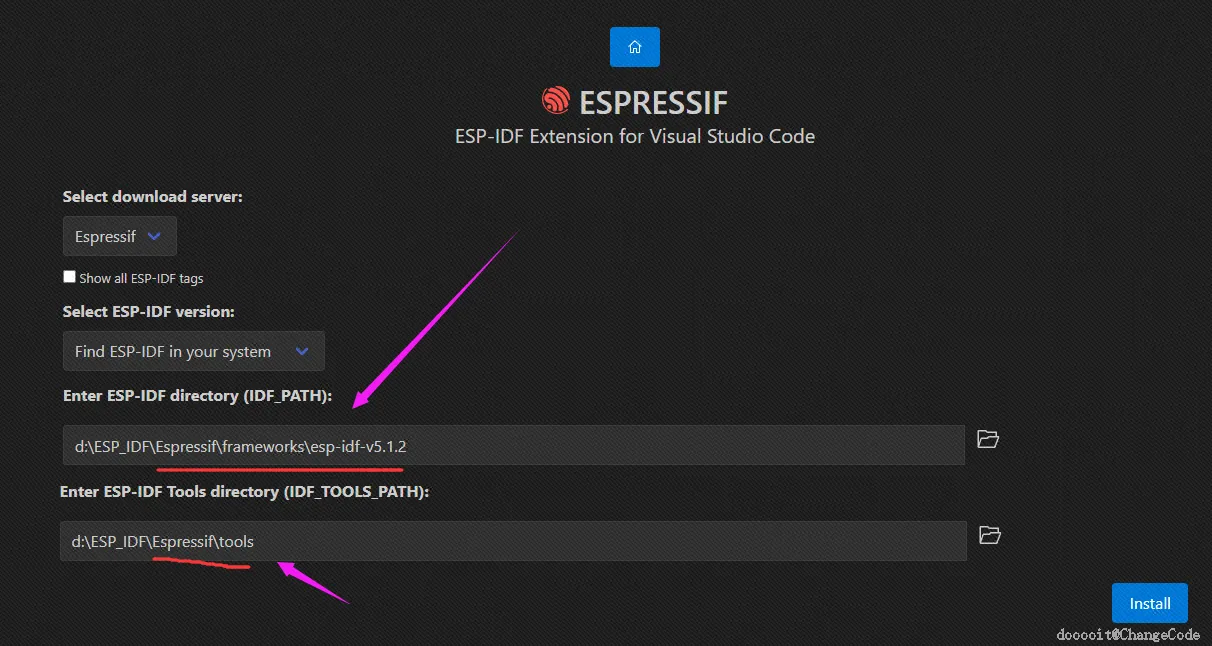Click the chevron in the ESP-IDF version selector

pyautogui.click(x=303, y=351)
